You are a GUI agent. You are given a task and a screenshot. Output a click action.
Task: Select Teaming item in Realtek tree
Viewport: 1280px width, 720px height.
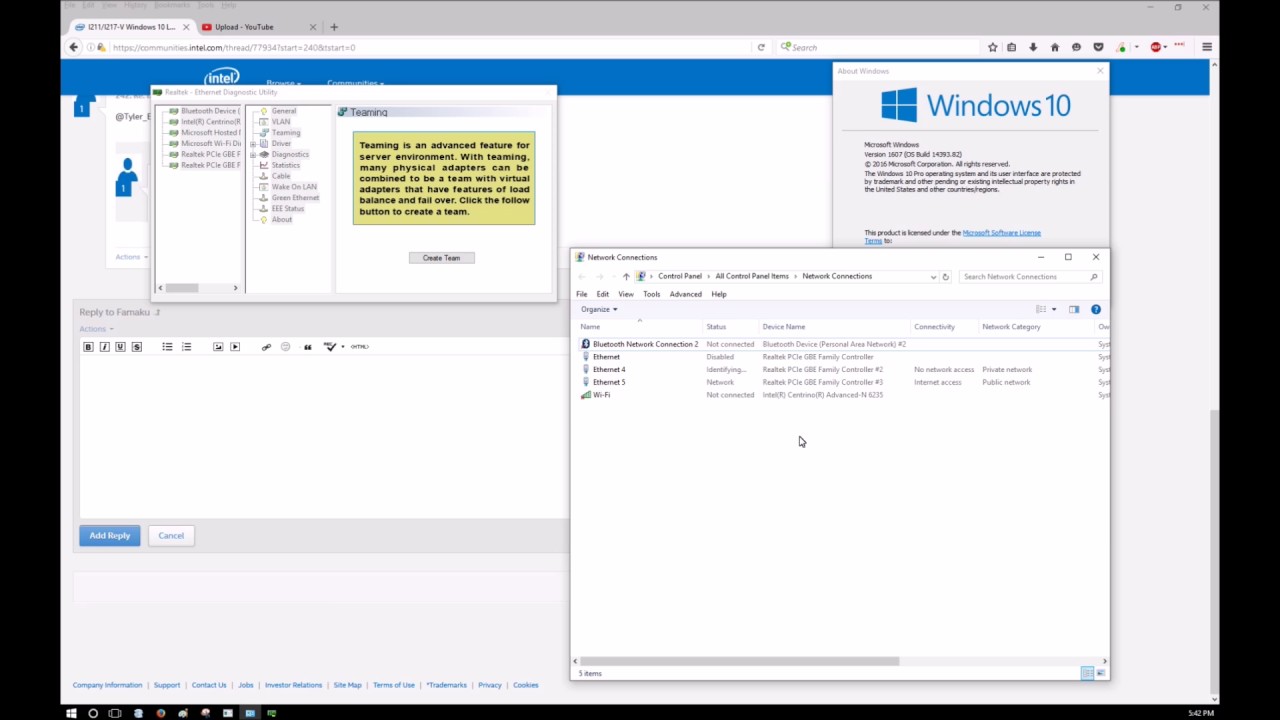point(286,133)
